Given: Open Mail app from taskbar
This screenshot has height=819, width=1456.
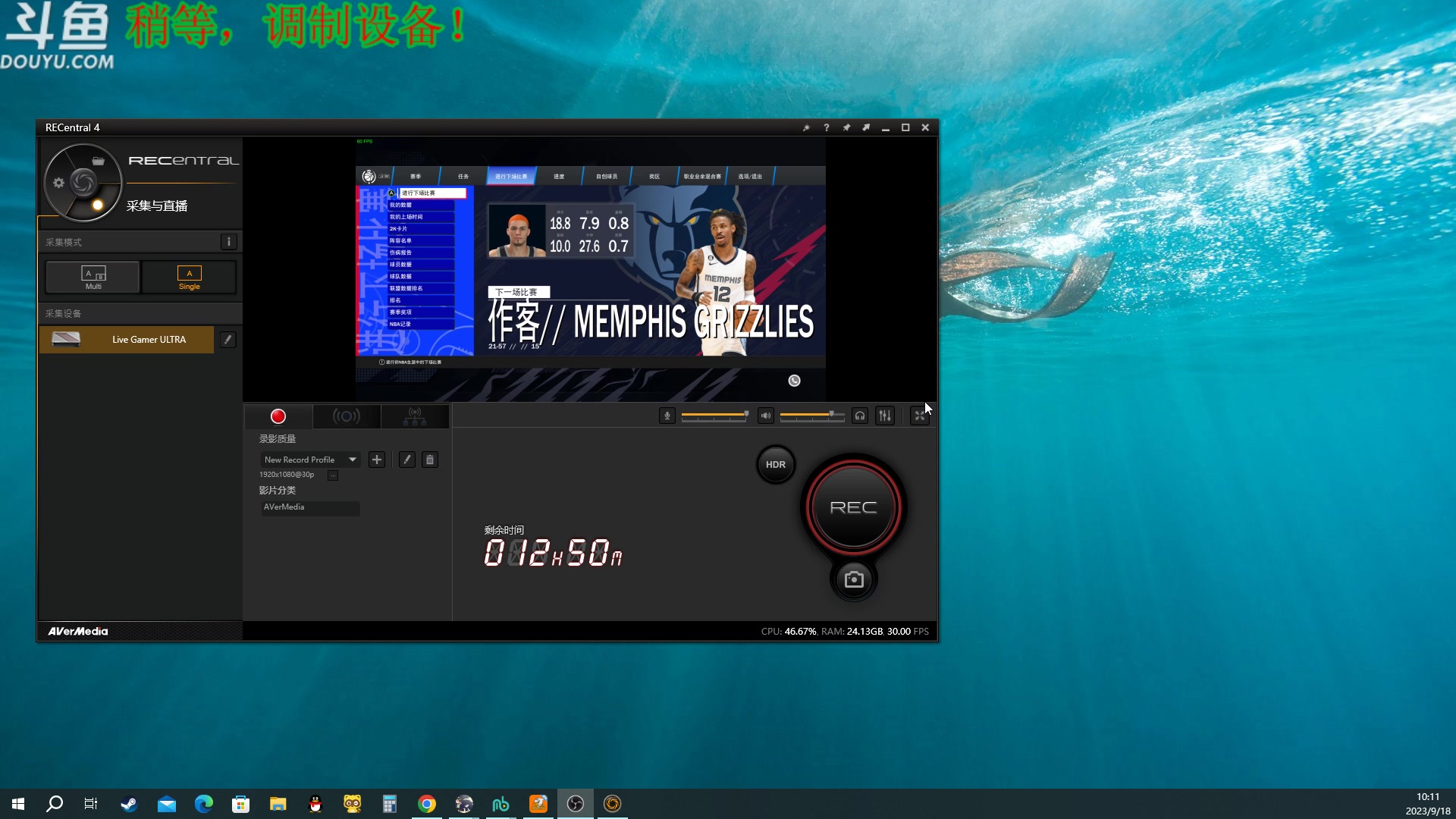Looking at the screenshot, I should click(x=166, y=804).
